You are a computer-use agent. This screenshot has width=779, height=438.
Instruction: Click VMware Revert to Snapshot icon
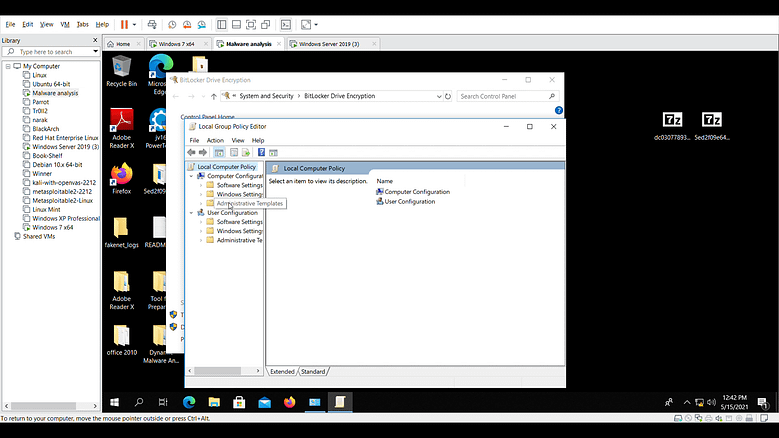click(187, 24)
